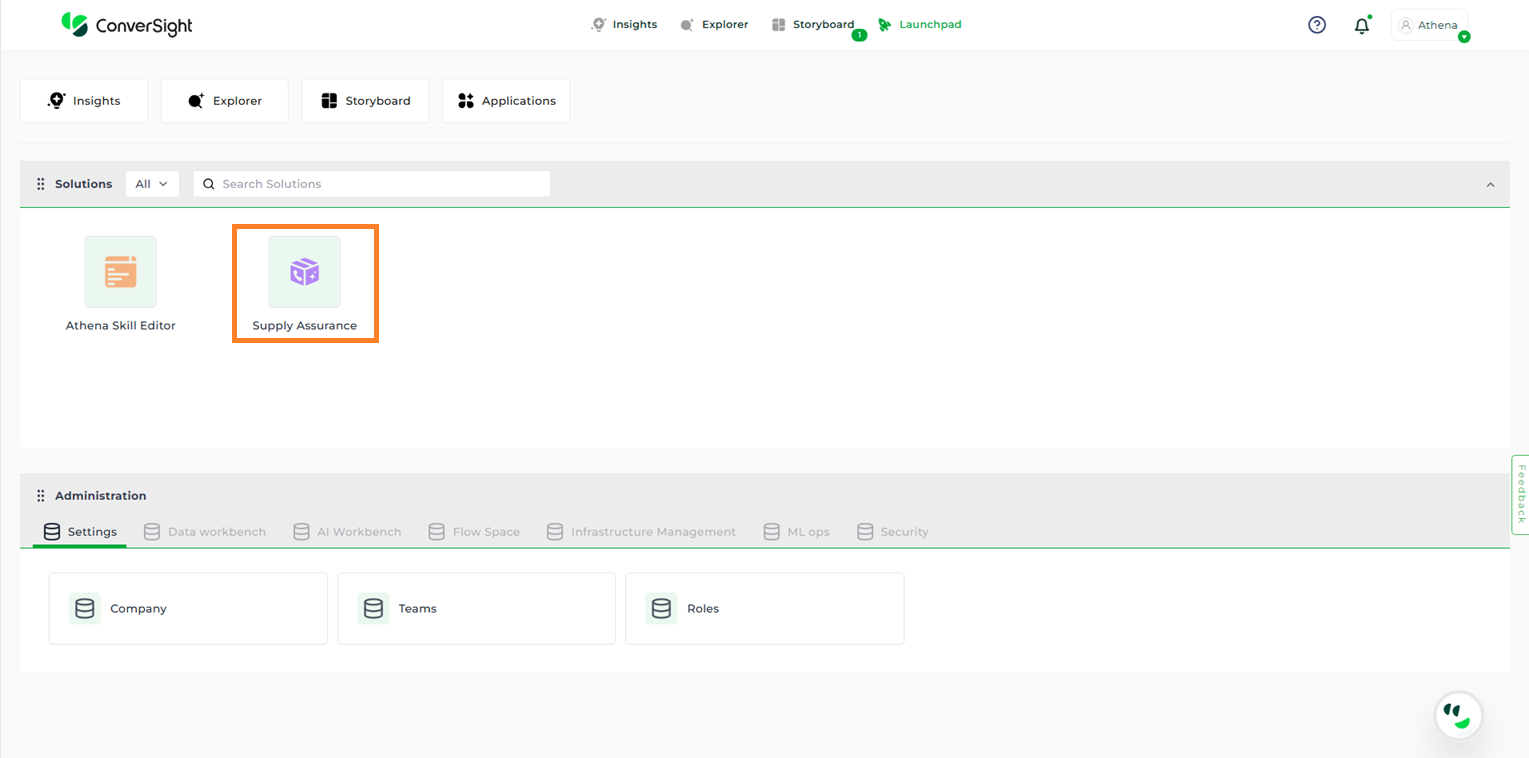Click the Search Solutions input field

380,184
